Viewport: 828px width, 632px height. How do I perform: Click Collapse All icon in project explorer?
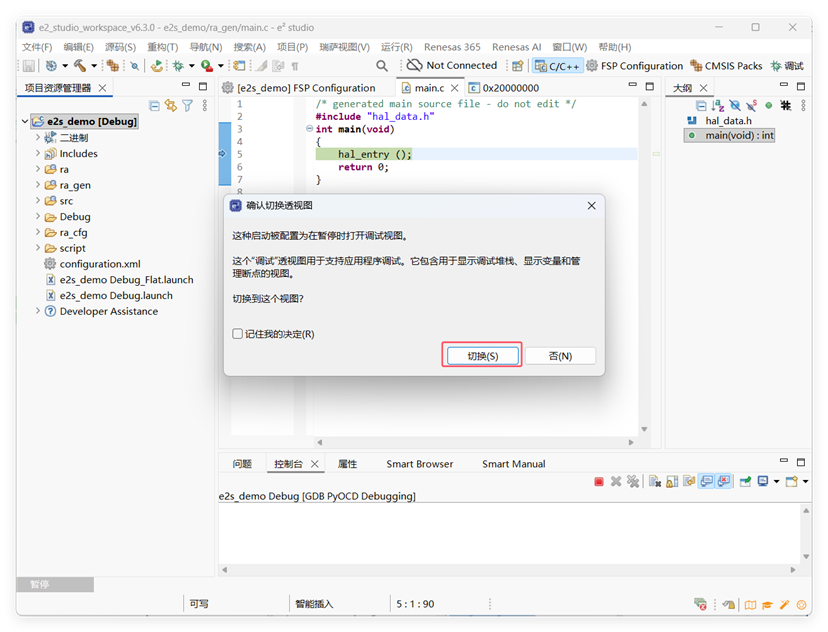point(154,106)
